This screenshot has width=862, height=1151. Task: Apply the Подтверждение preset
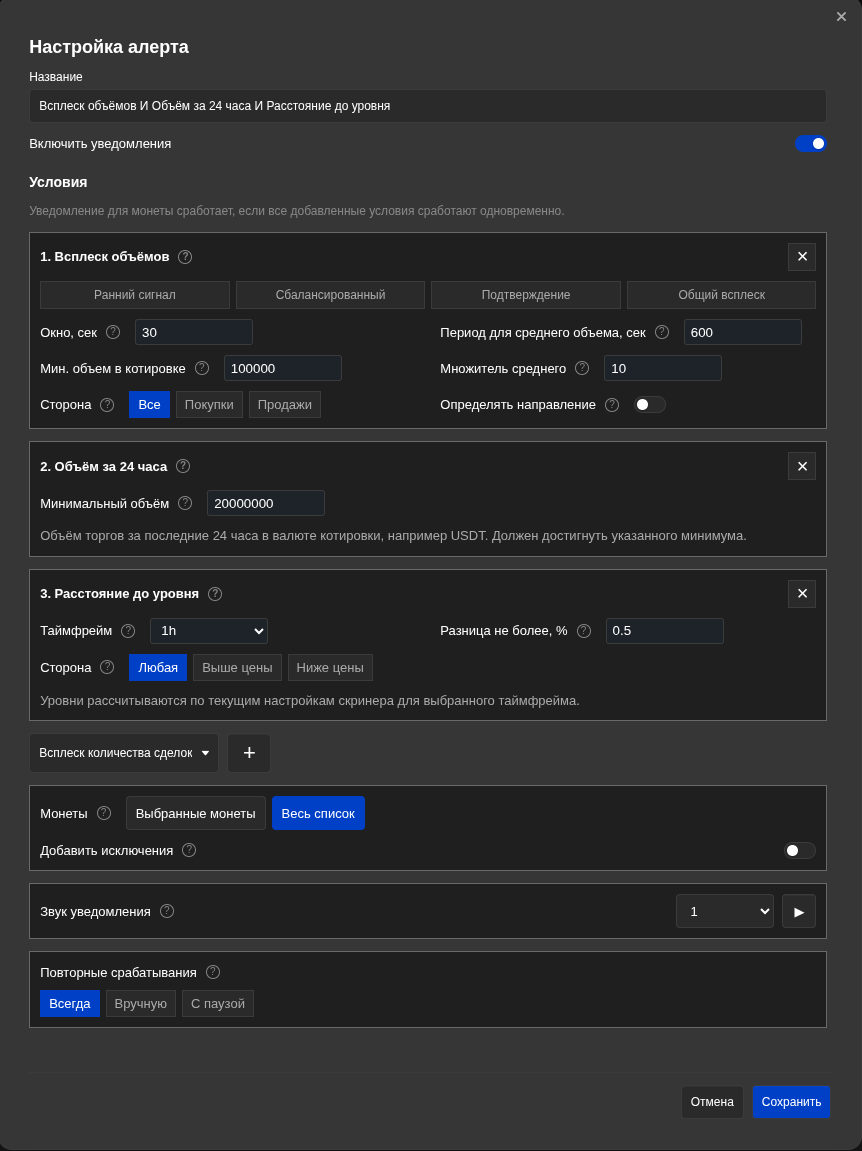click(526, 295)
